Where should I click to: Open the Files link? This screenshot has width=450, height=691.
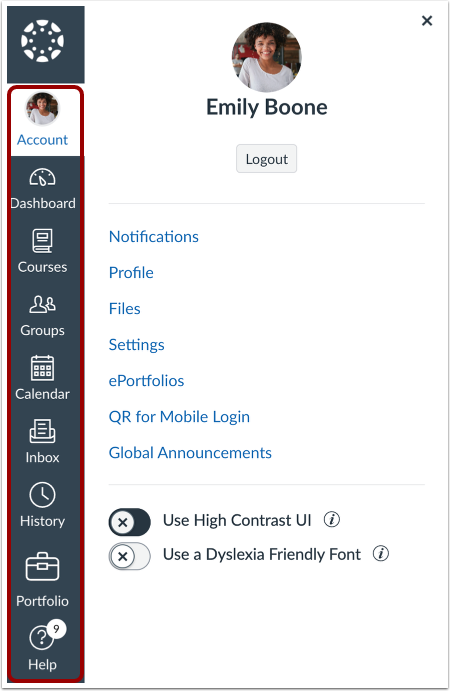pyautogui.click(x=125, y=309)
